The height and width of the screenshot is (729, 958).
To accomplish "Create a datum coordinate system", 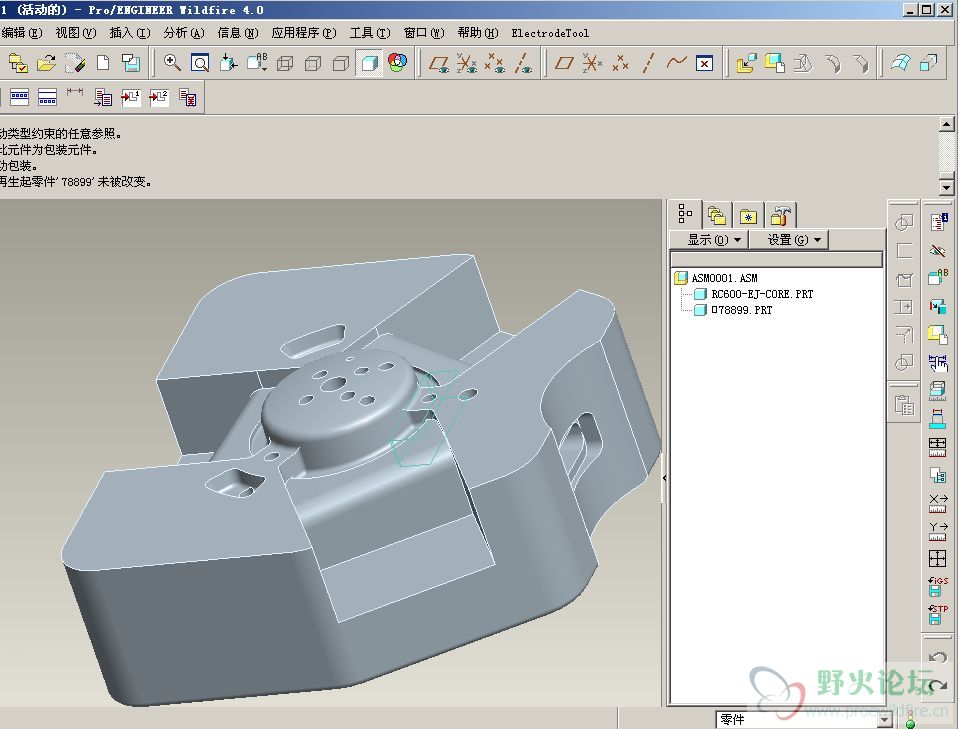I will click(x=591, y=63).
